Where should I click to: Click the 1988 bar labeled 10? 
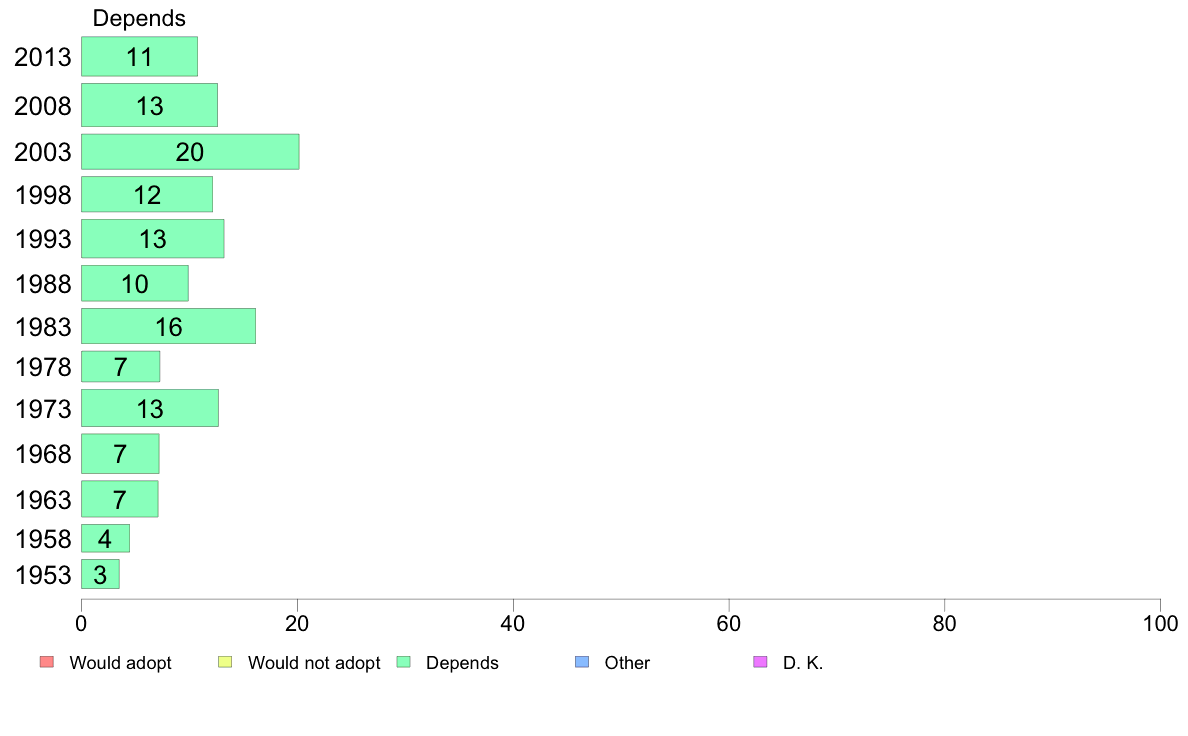pos(135,283)
